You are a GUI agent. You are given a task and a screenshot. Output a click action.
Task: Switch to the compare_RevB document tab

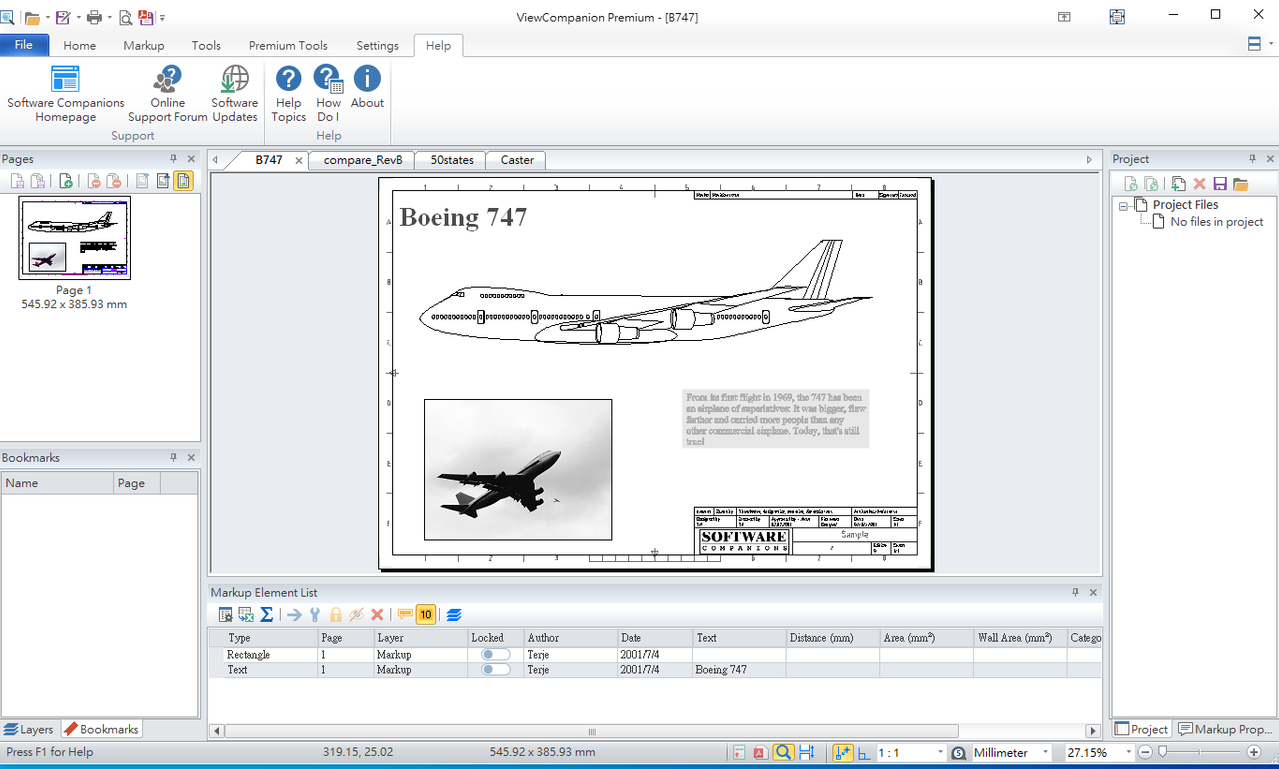(x=363, y=160)
